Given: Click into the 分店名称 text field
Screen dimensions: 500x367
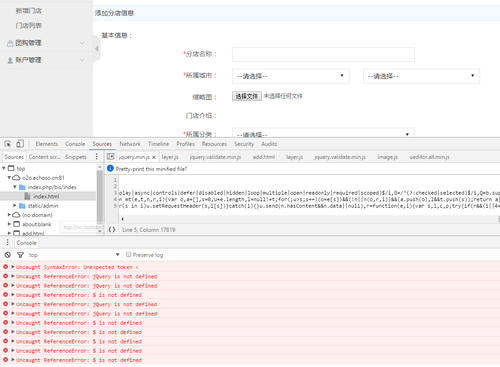Looking at the screenshot, I should 323,54.
